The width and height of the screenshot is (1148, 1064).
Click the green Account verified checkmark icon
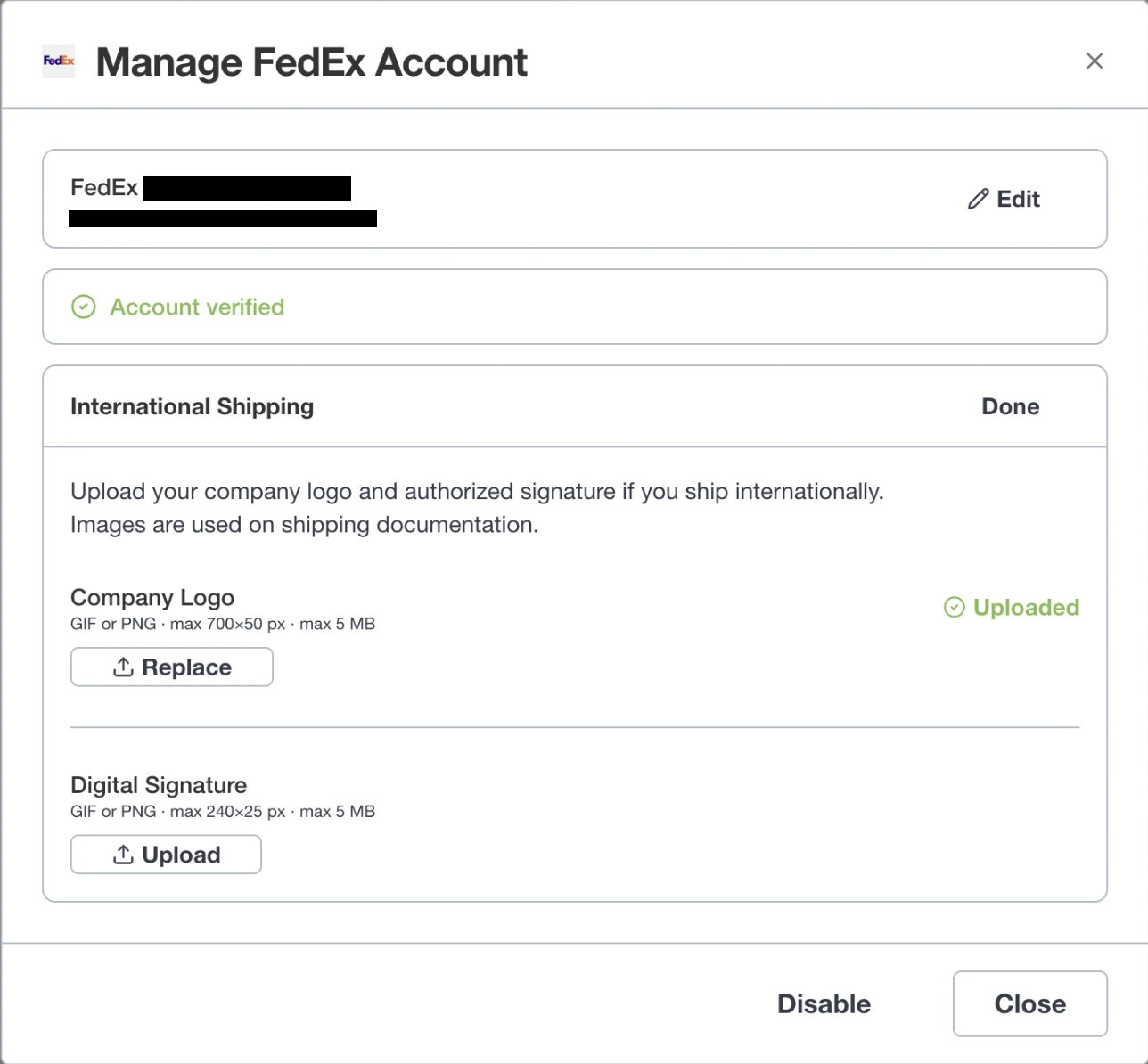pos(83,307)
